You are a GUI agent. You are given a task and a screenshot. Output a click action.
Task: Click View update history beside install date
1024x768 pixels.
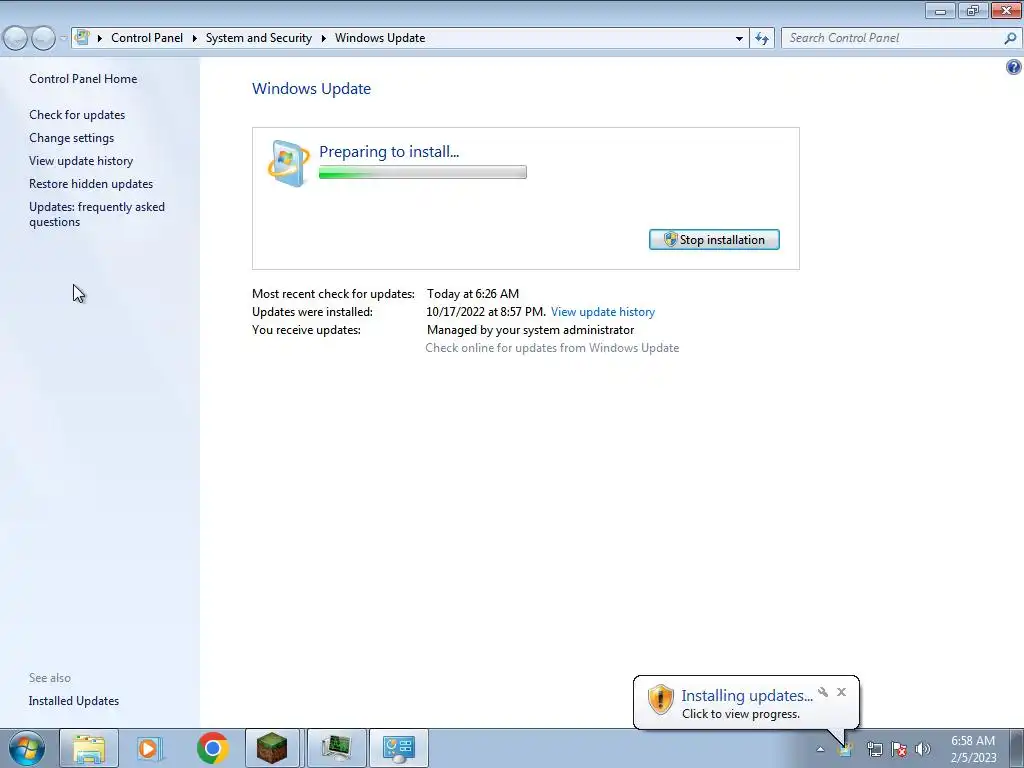tap(603, 312)
